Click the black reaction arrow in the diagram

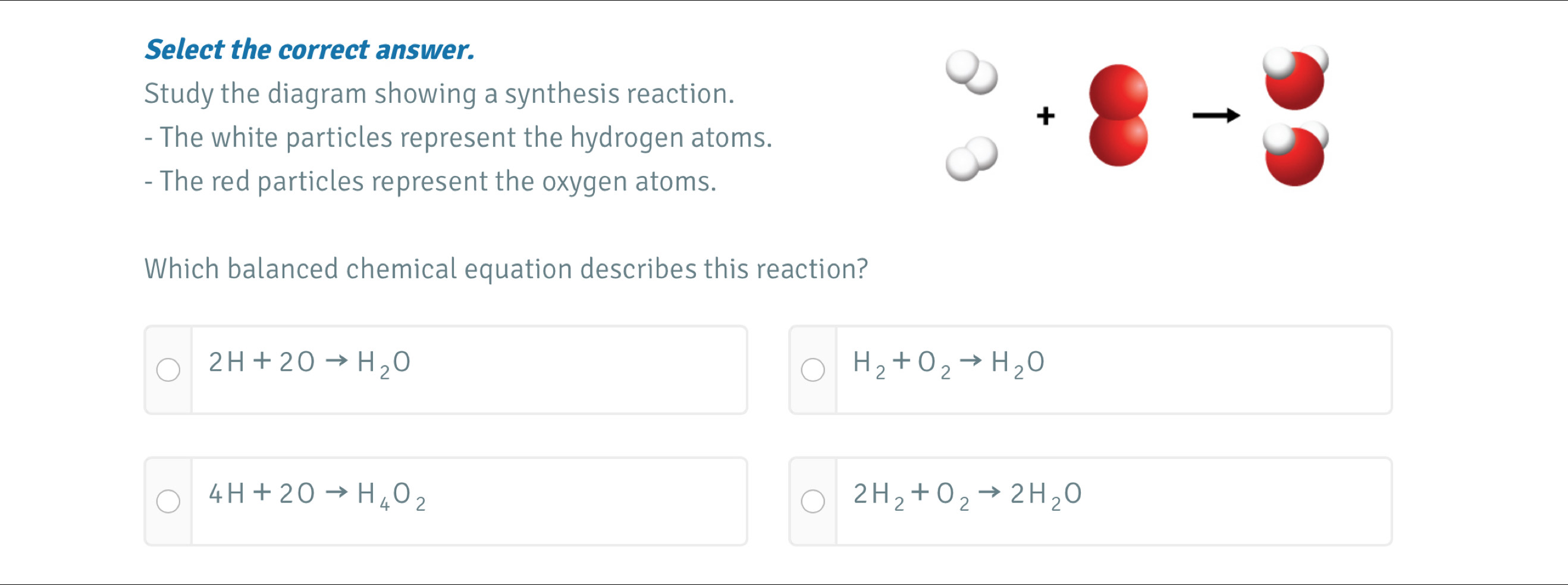pos(1216,115)
